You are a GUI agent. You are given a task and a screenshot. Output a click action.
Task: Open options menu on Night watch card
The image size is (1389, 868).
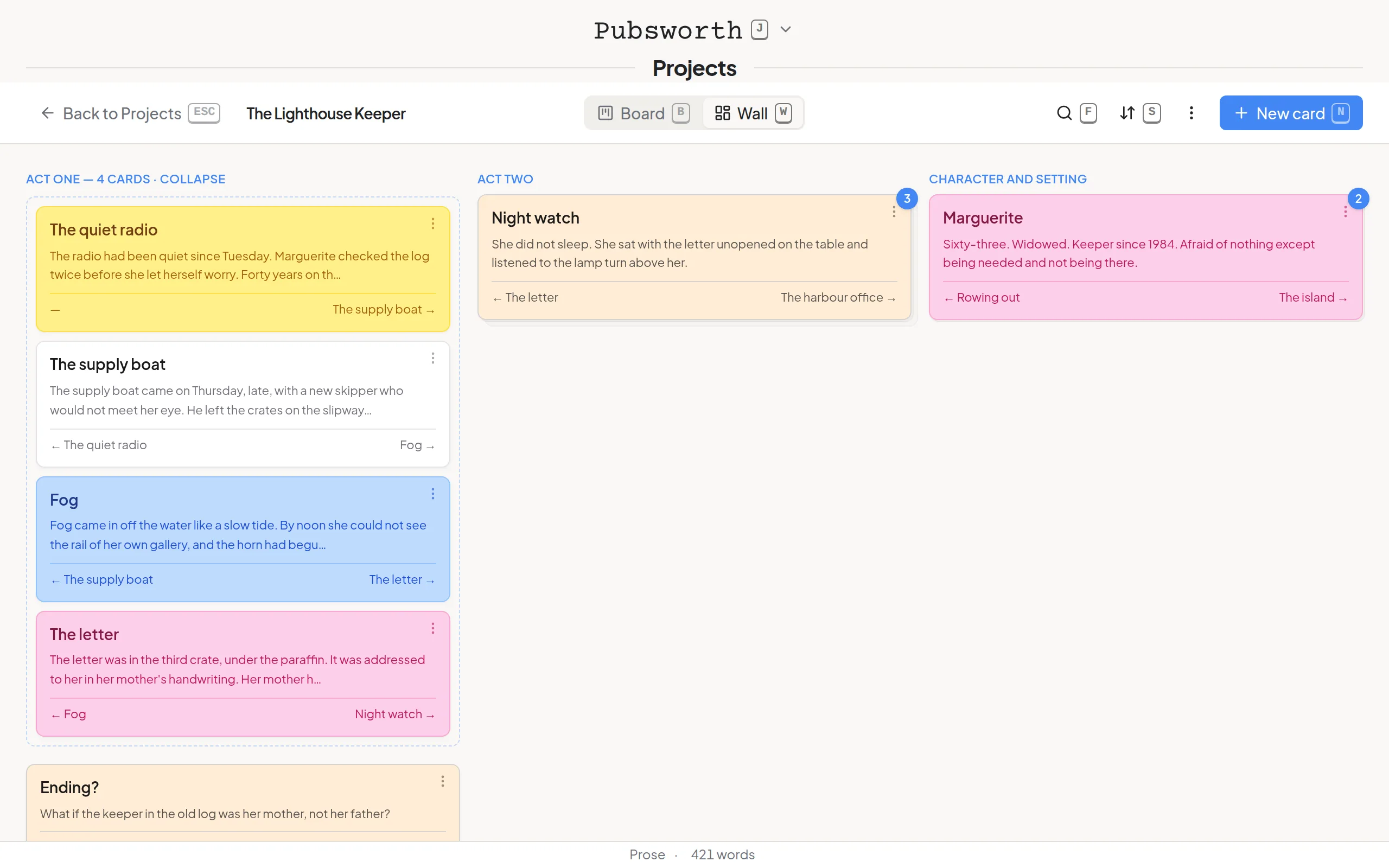pyautogui.click(x=894, y=212)
